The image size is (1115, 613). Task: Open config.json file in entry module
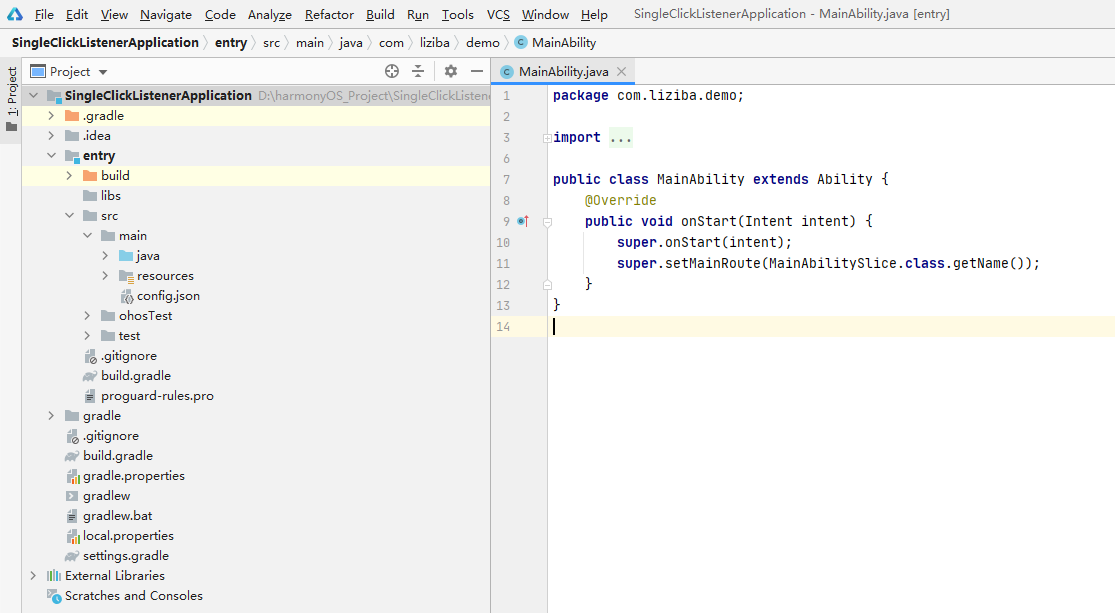(x=168, y=296)
